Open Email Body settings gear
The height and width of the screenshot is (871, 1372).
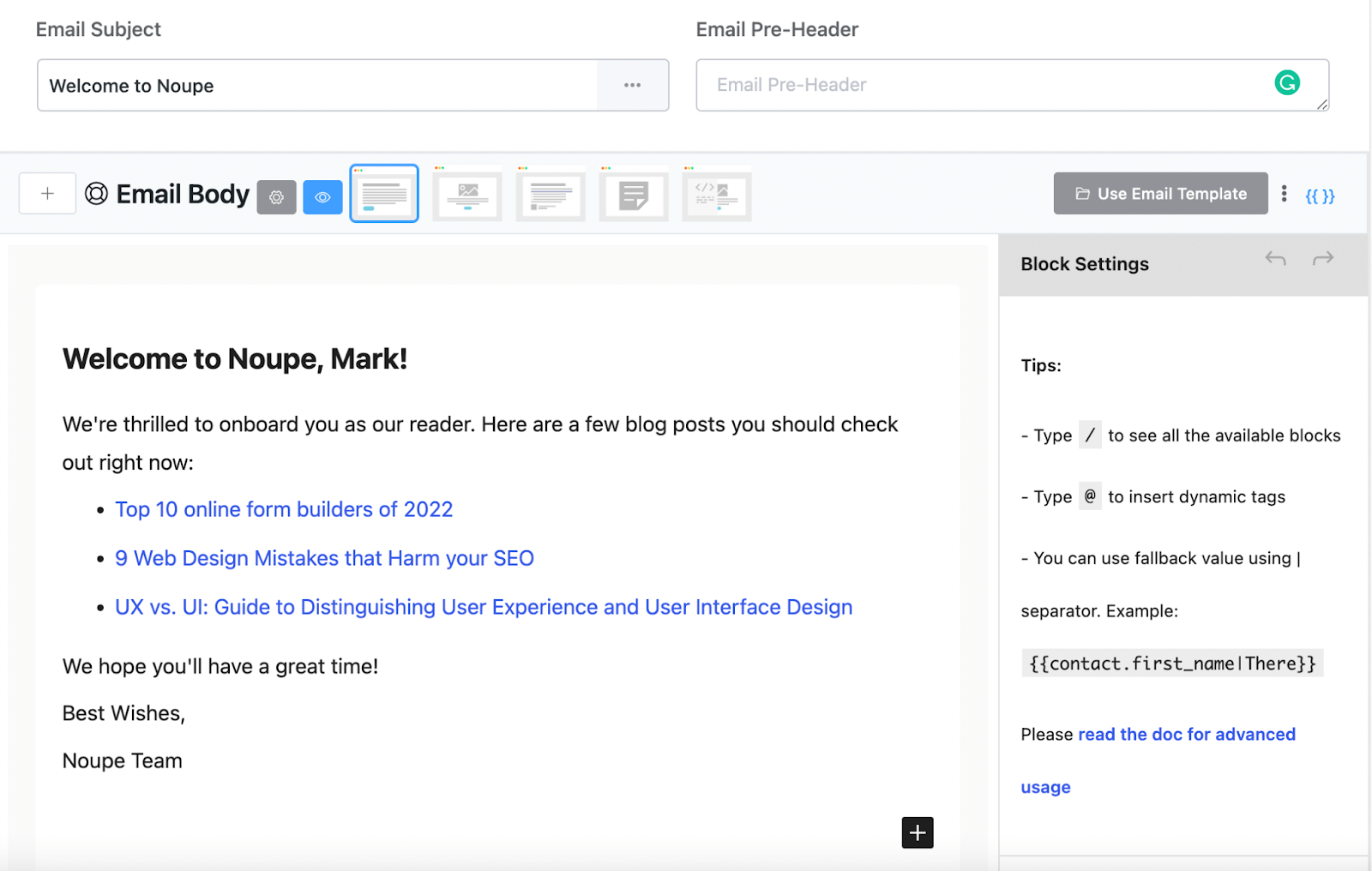tap(276, 197)
